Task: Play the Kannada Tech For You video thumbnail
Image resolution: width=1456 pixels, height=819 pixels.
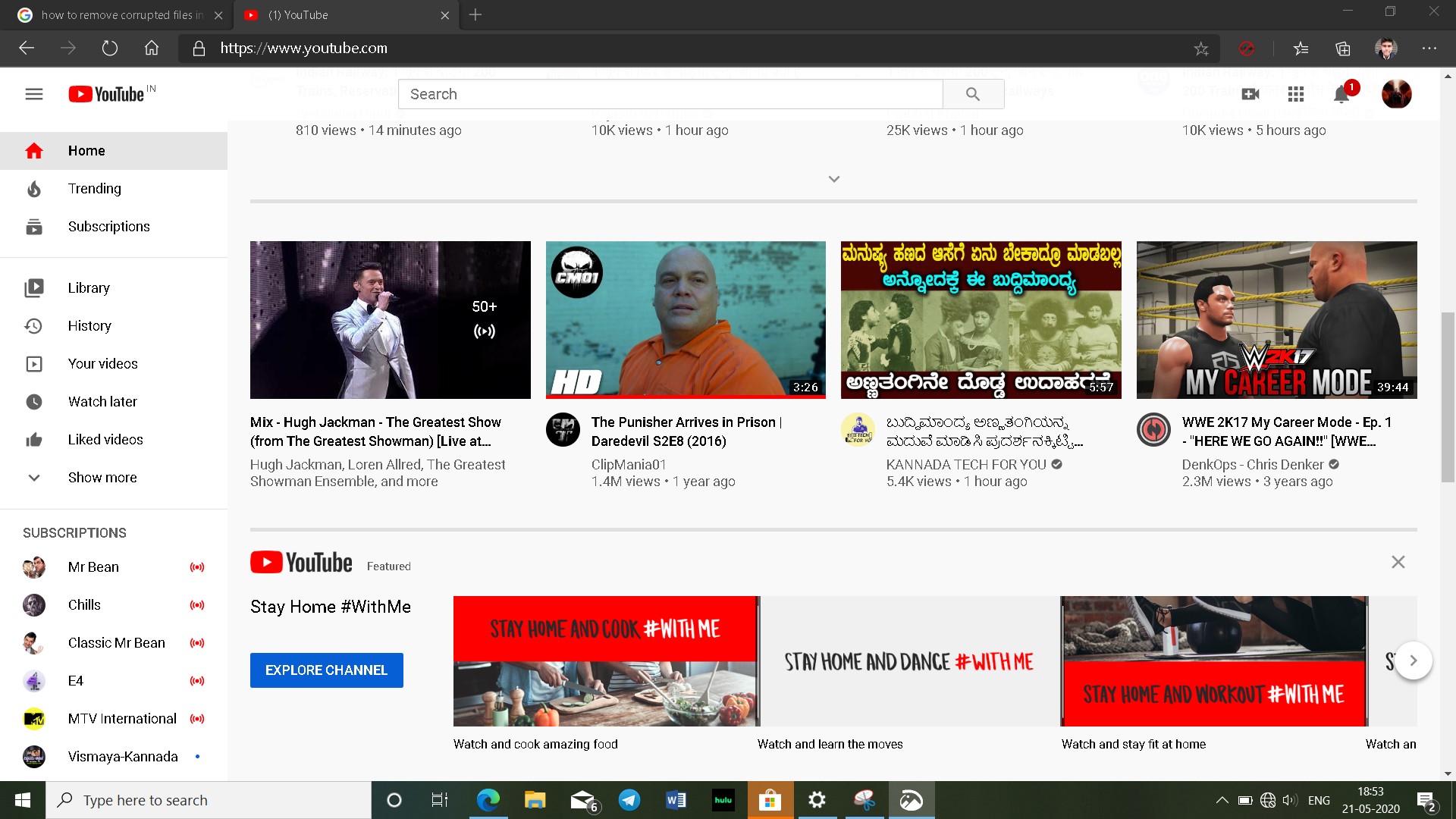Action: coord(981,320)
